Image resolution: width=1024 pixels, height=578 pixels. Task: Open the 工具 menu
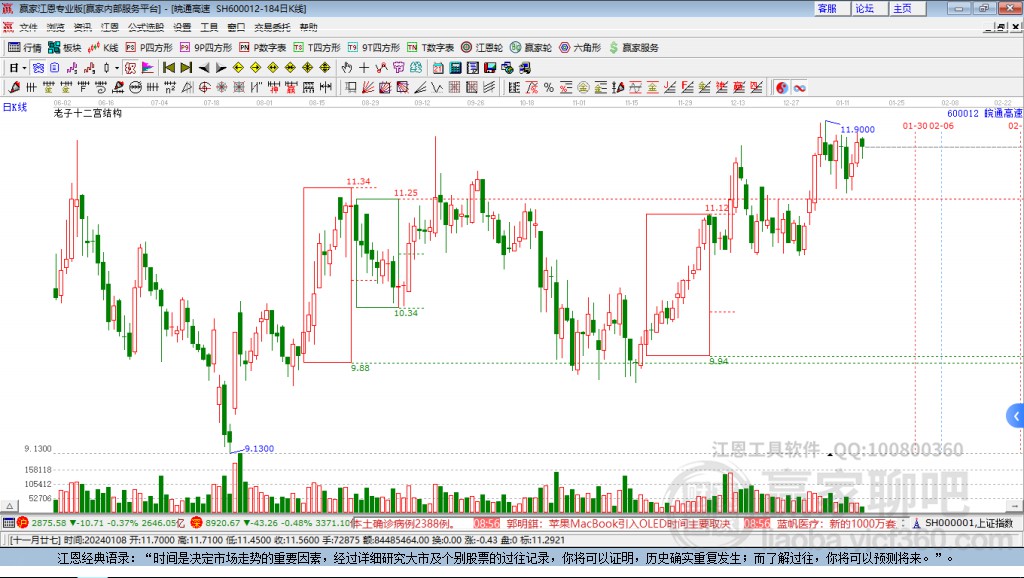click(x=209, y=27)
